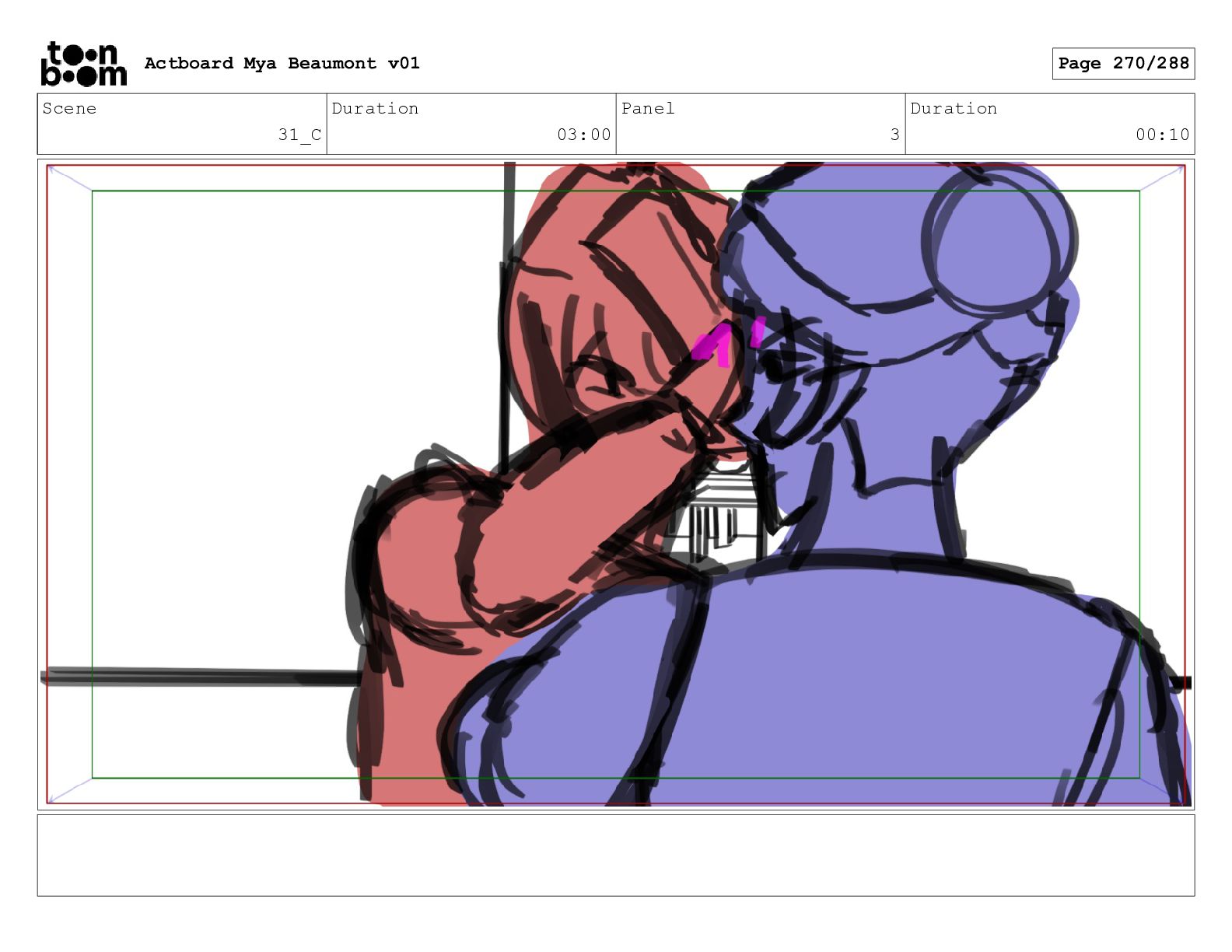The width and height of the screenshot is (1232, 952).
Task: Click the storyboard panel drawing thumbnail
Action: (x=616, y=485)
